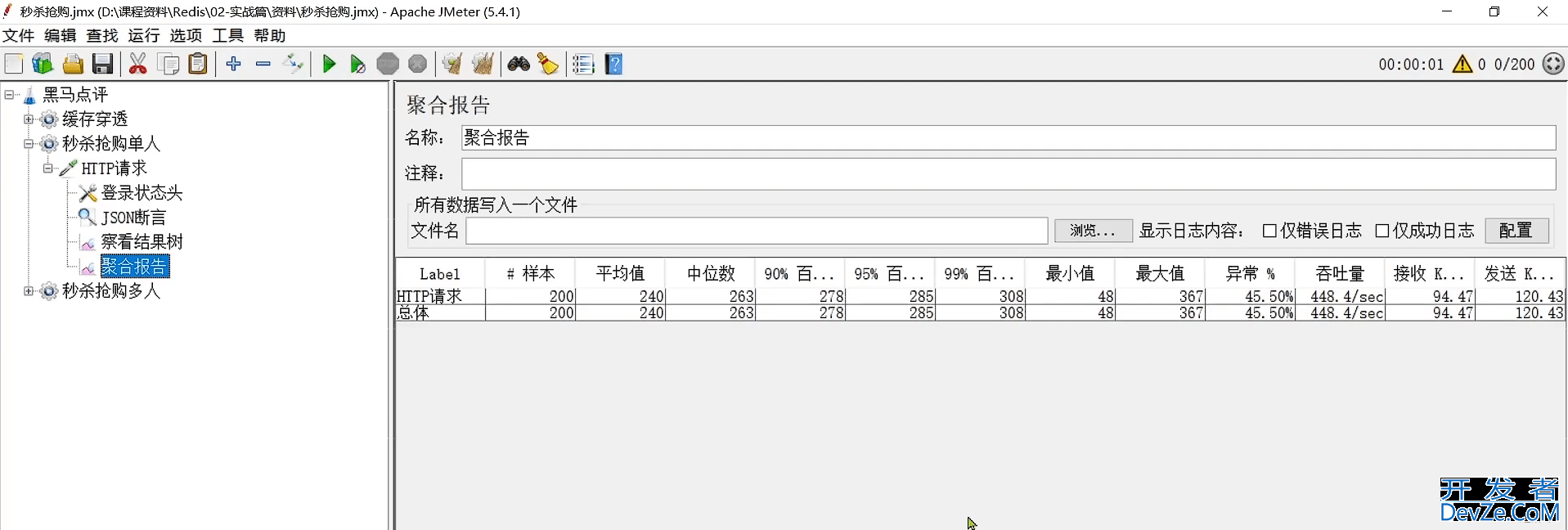Select the 秒杀抢购单人 thread group

pyautogui.click(x=111, y=144)
